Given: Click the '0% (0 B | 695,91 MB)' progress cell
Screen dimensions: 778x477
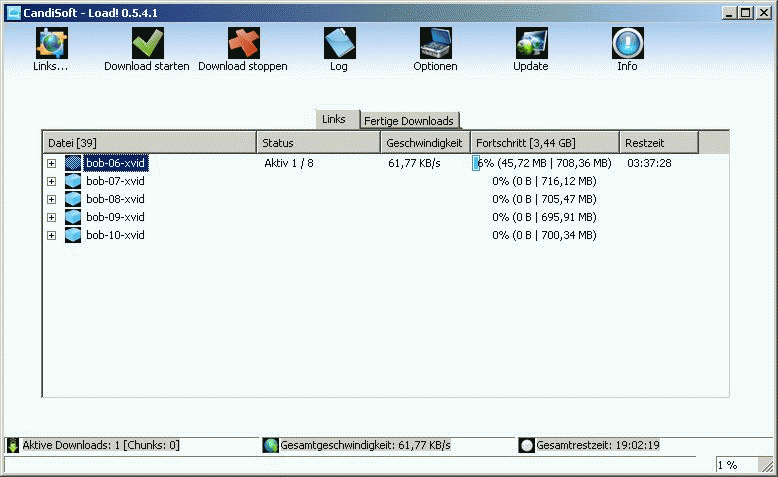Looking at the screenshot, I should (544, 217).
